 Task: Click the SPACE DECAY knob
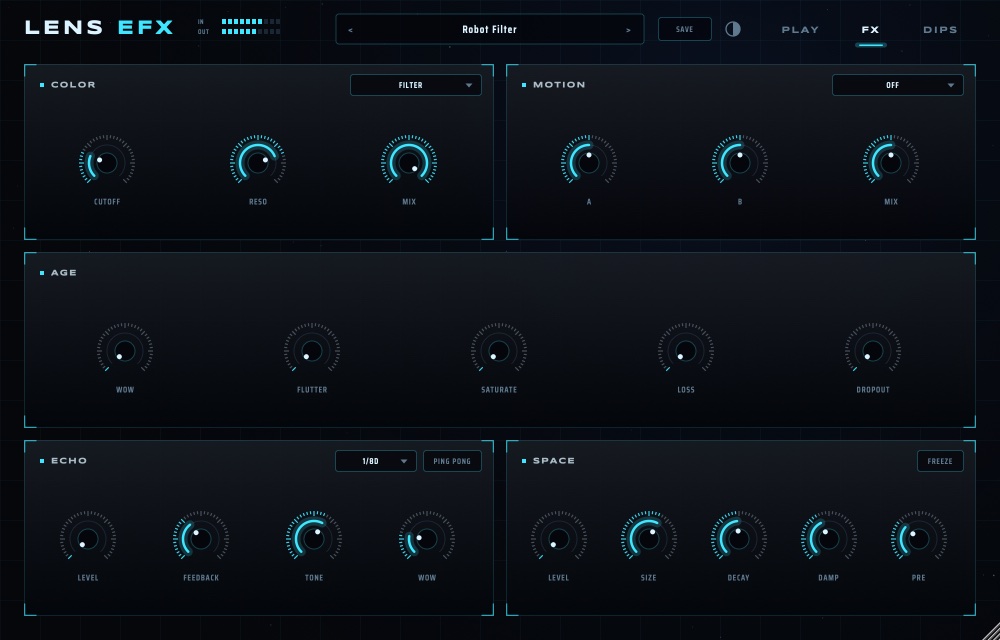(739, 539)
